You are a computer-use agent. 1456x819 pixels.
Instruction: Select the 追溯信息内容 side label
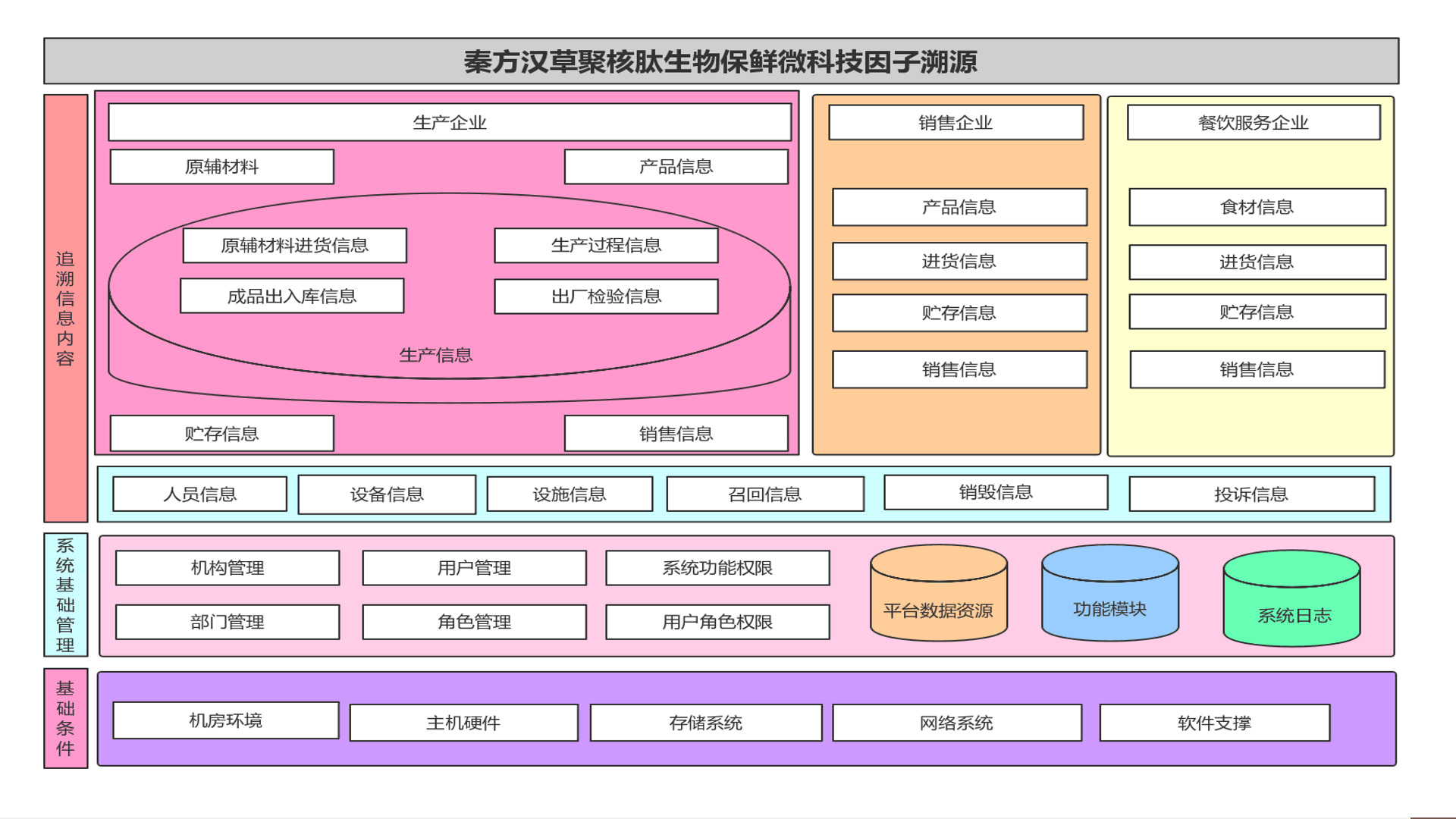tap(65, 308)
